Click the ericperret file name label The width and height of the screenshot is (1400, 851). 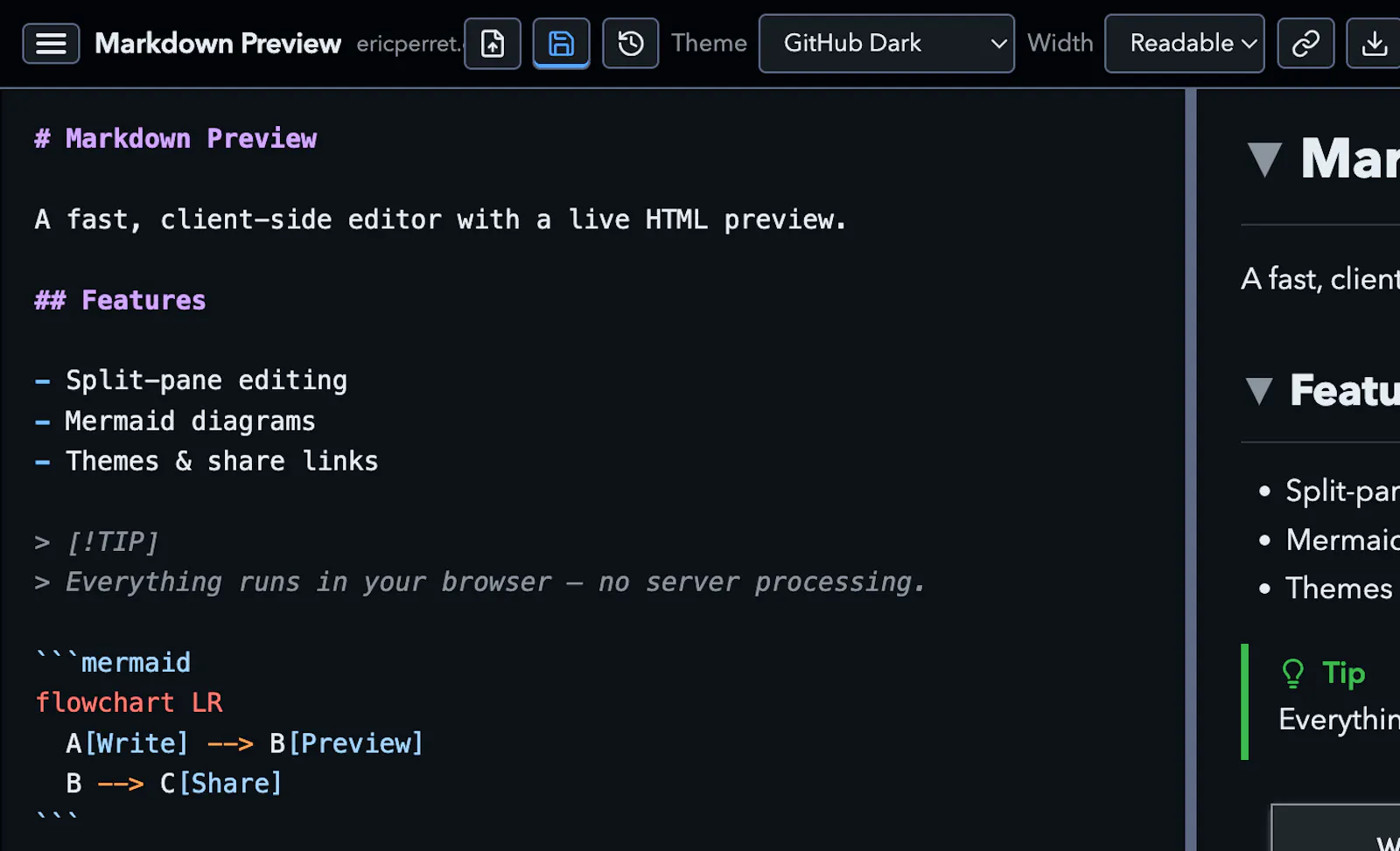point(408,43)
